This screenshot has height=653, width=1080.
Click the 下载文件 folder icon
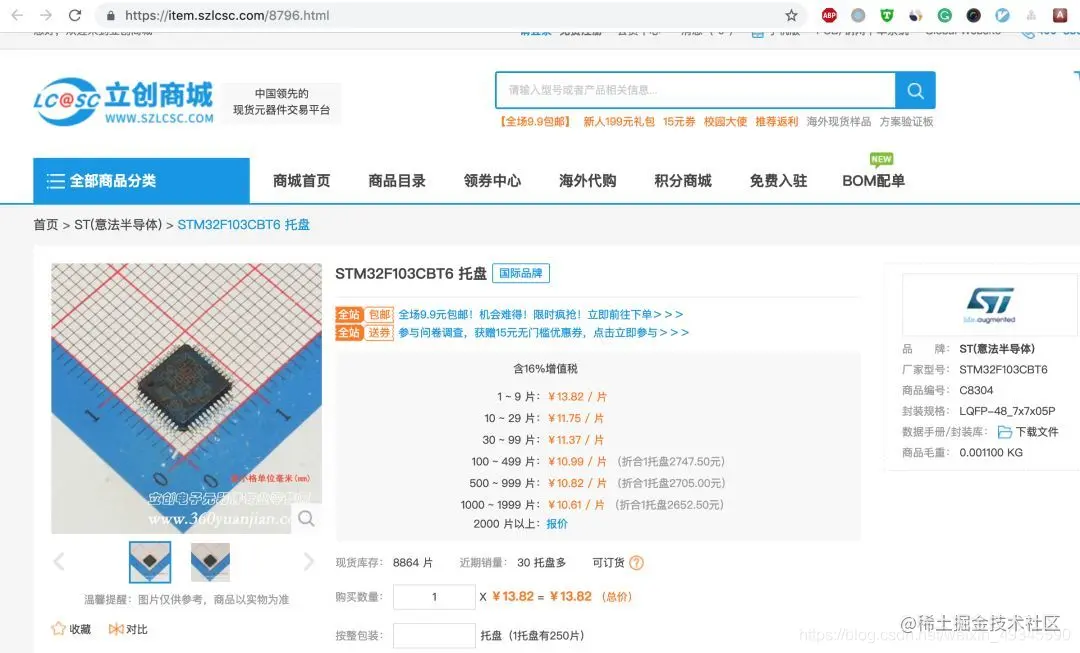click(1005, 432)
